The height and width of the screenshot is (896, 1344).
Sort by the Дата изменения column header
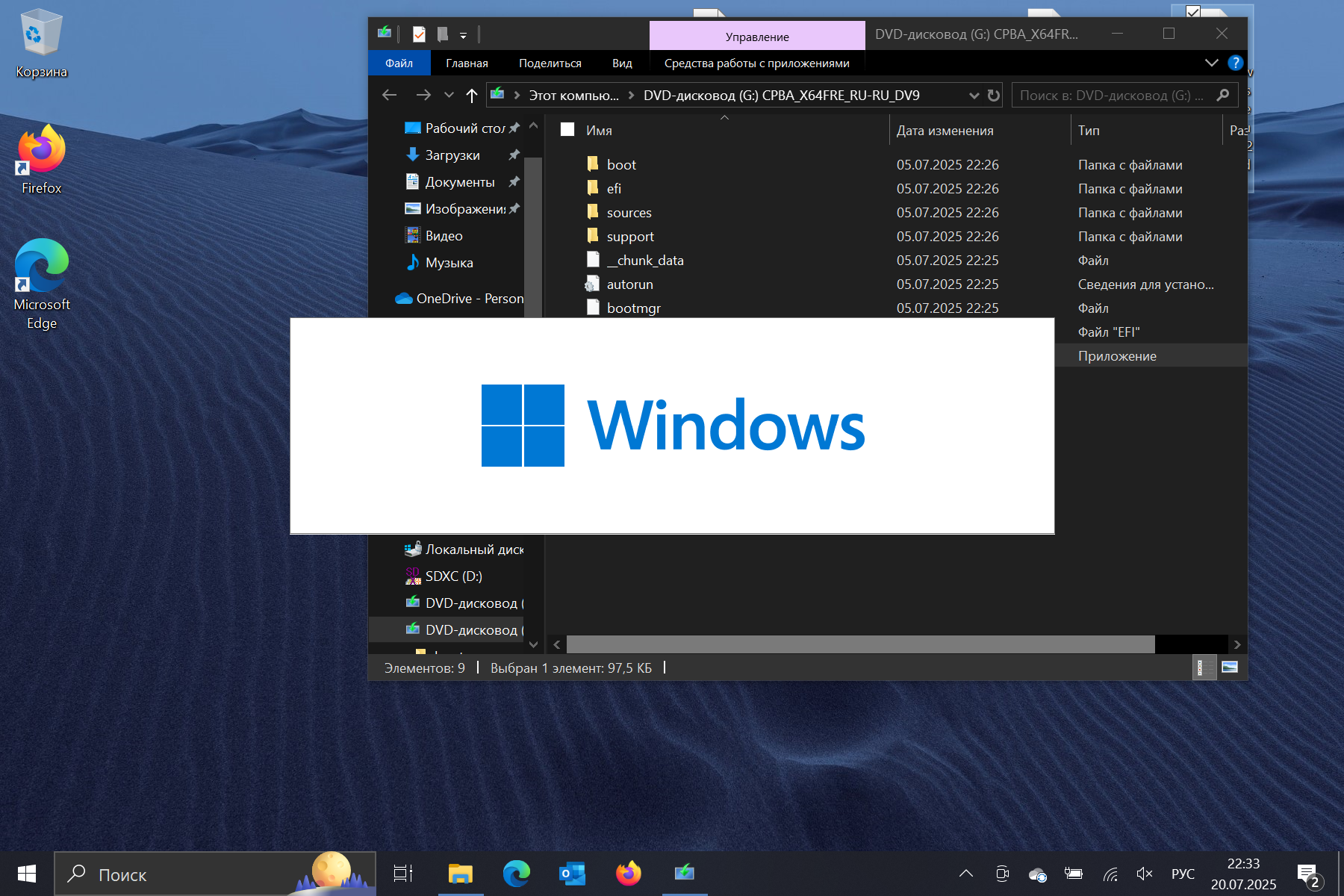point(945,131)
